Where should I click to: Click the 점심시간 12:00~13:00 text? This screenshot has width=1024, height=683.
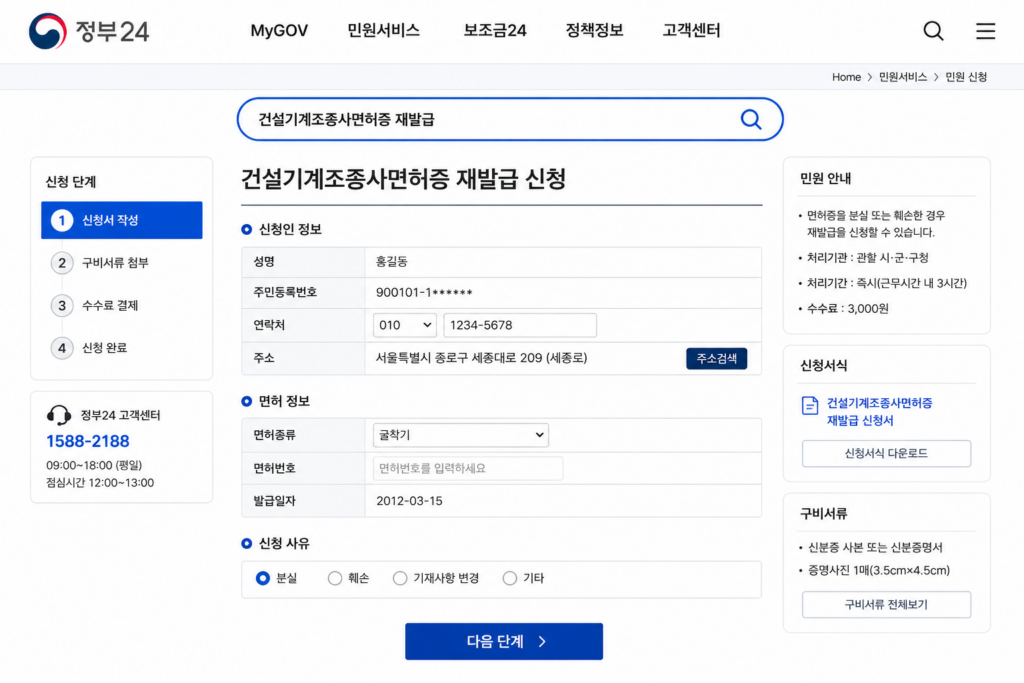click(100, 483)
